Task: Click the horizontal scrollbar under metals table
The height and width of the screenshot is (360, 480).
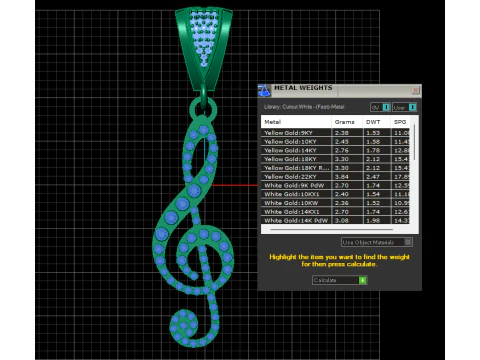Action: click(332, 229)
